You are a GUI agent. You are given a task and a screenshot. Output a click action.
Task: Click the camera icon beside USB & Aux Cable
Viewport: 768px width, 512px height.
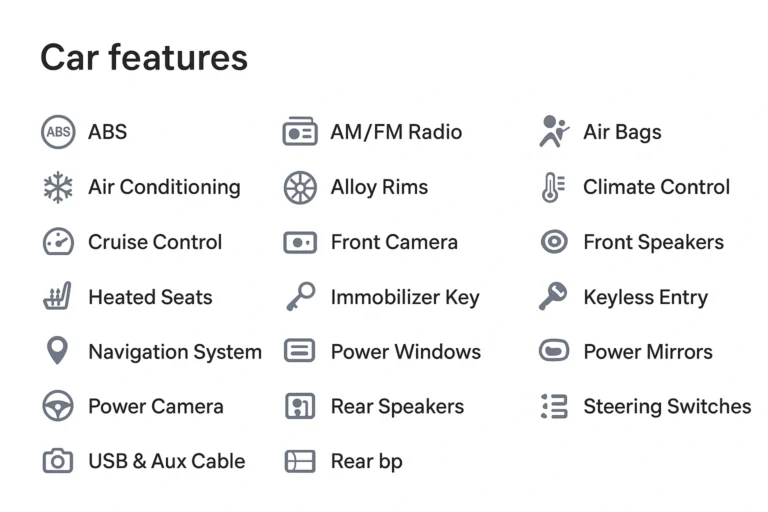tap(58, 461)
